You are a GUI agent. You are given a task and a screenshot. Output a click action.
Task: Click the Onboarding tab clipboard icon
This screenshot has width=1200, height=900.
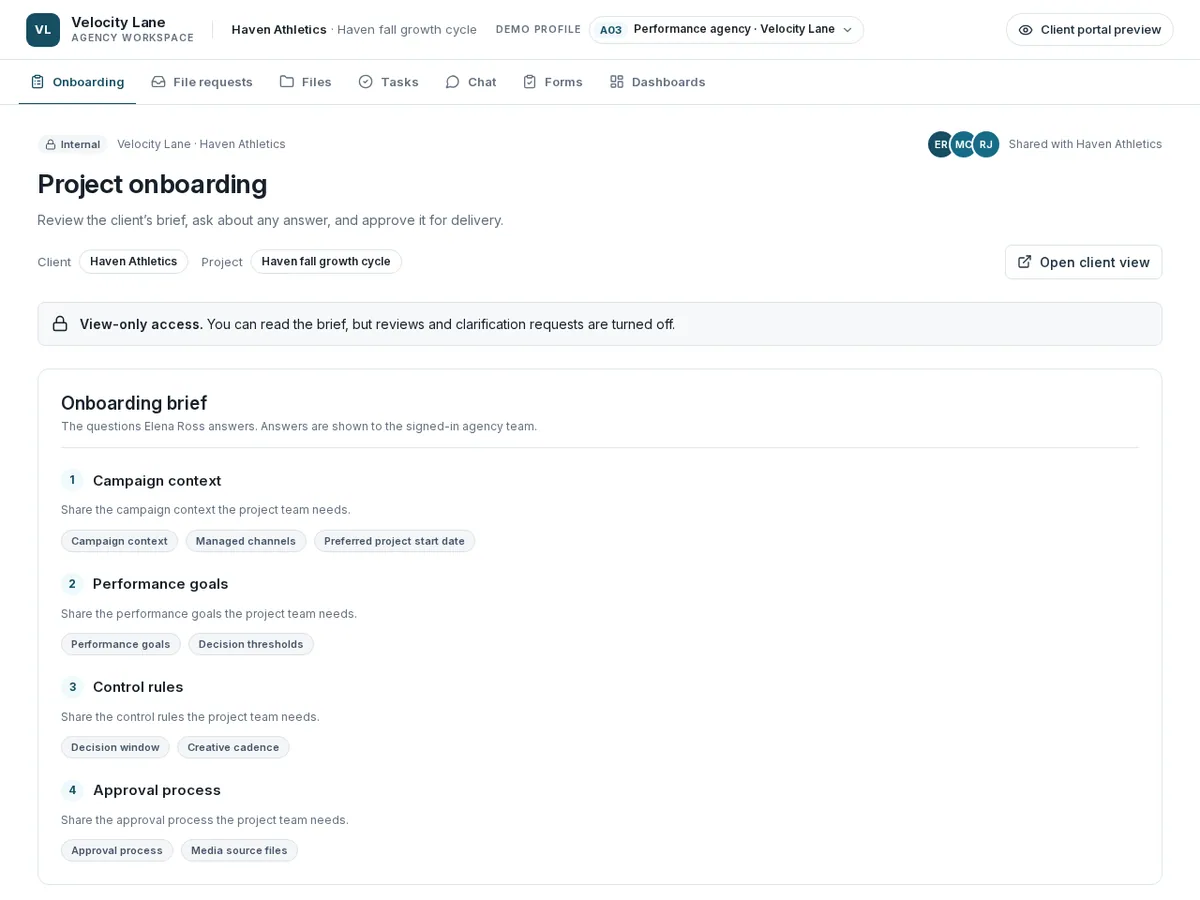(37, 82)
